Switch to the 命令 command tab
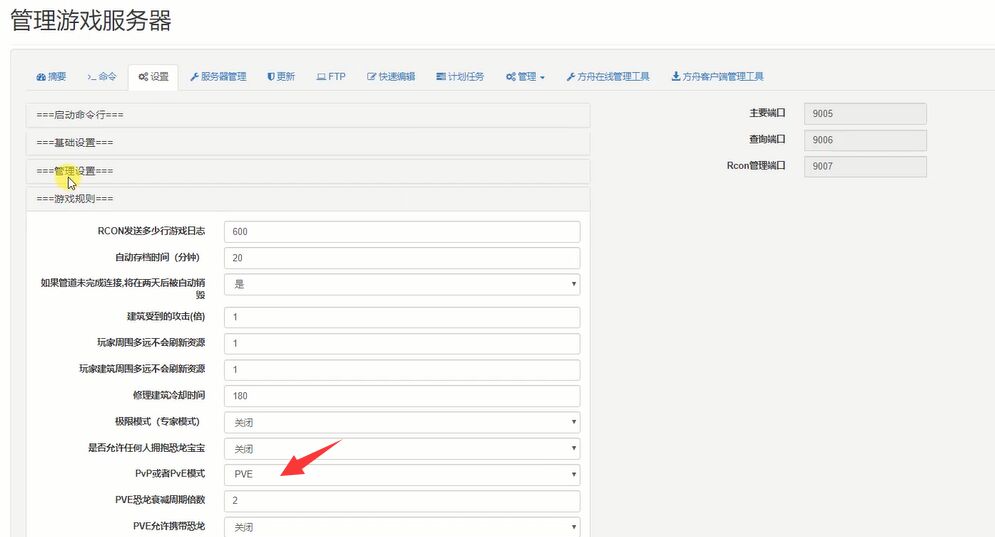This screenshot has height=537, width=995. 101,77
